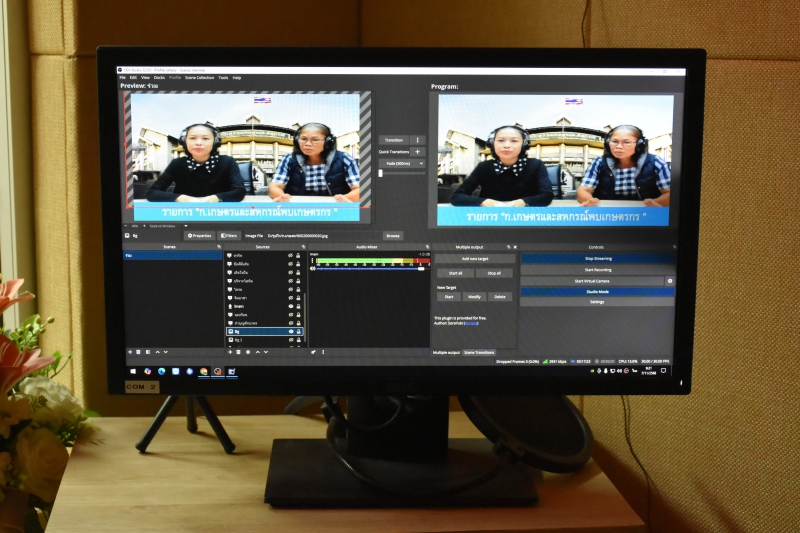Toggle visibility eye of first source in list
The image size is (800, 533).
(290, 256)
